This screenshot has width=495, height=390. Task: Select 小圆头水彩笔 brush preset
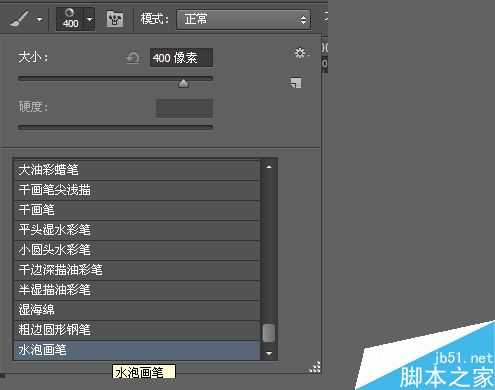137,250
